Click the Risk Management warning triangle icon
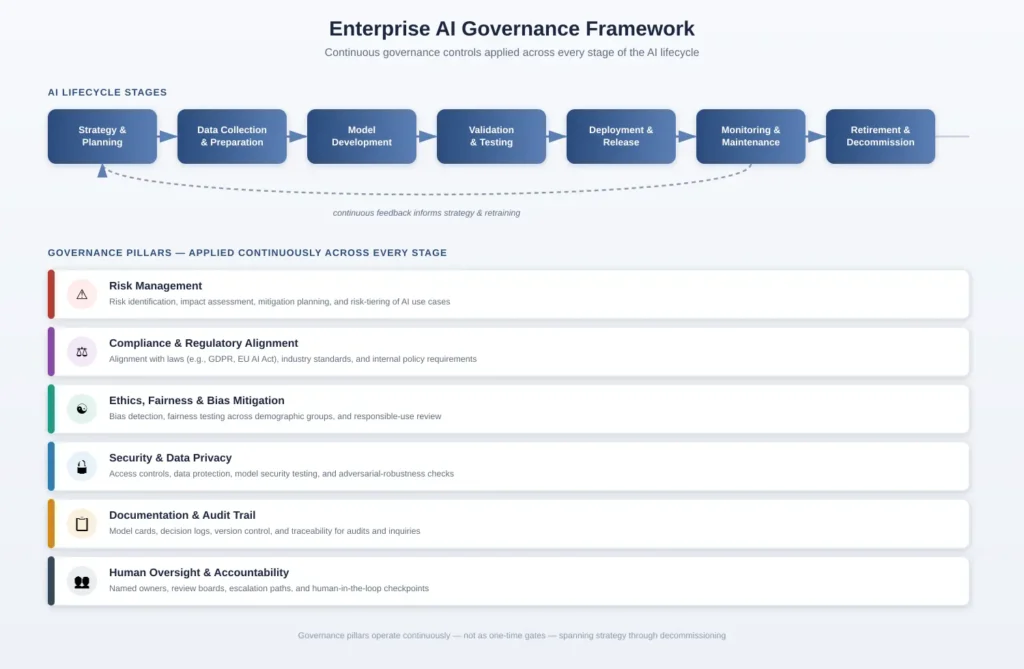 pos(82,294)
